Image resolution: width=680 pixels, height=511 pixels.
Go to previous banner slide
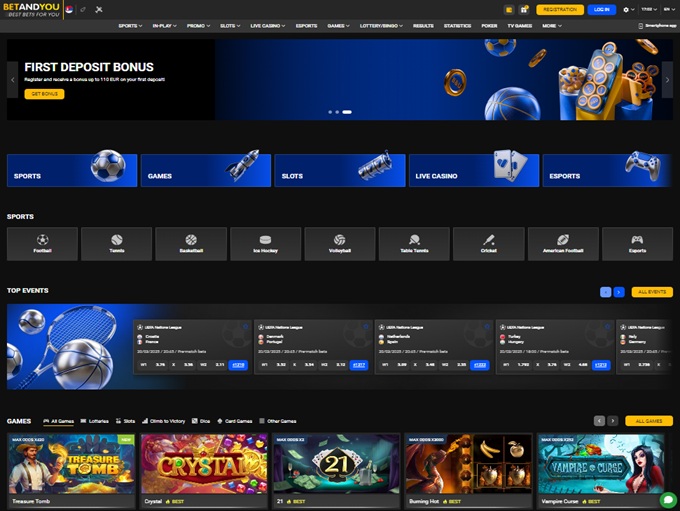point(13,79)
